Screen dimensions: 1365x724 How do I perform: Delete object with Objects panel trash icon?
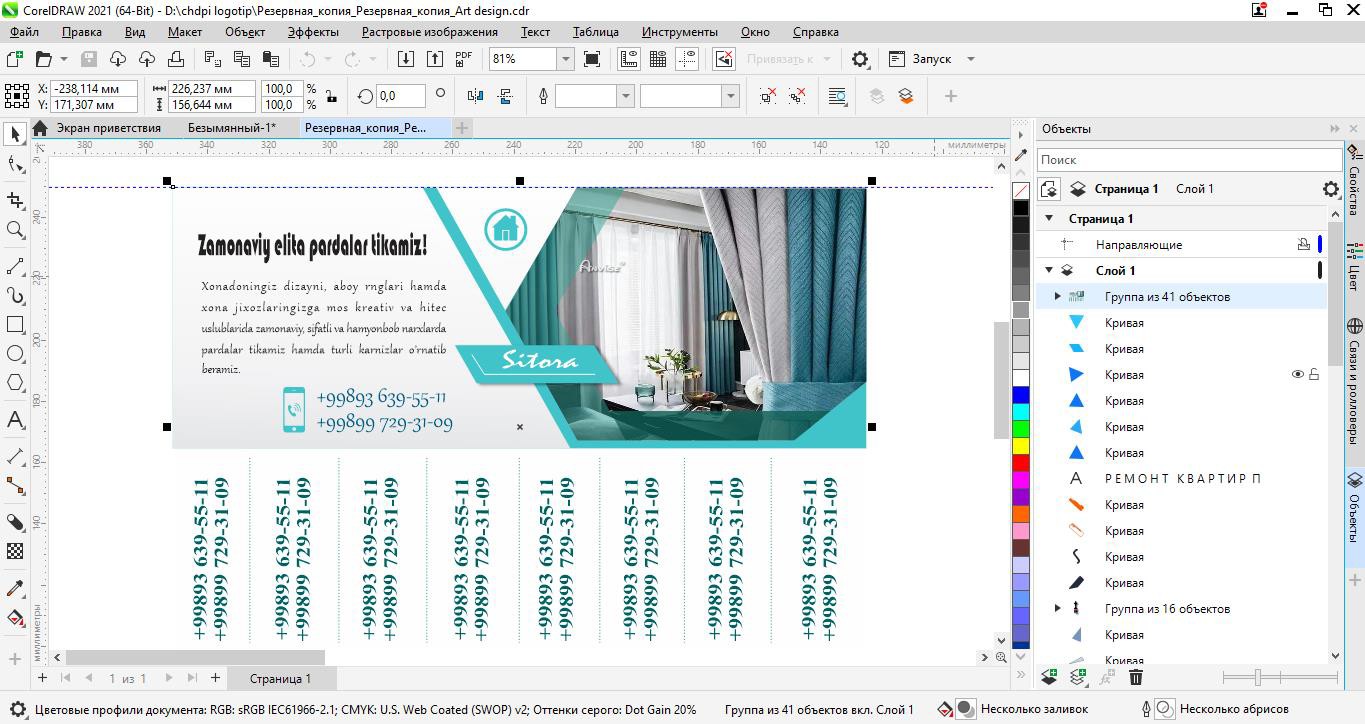(1136, 677)
